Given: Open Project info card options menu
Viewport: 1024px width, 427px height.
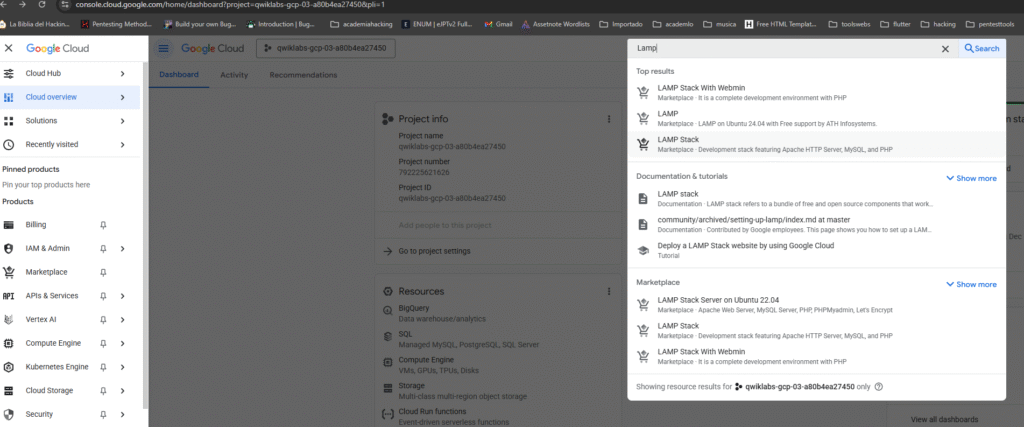Looking at the screenshot, I should point(608,119).
